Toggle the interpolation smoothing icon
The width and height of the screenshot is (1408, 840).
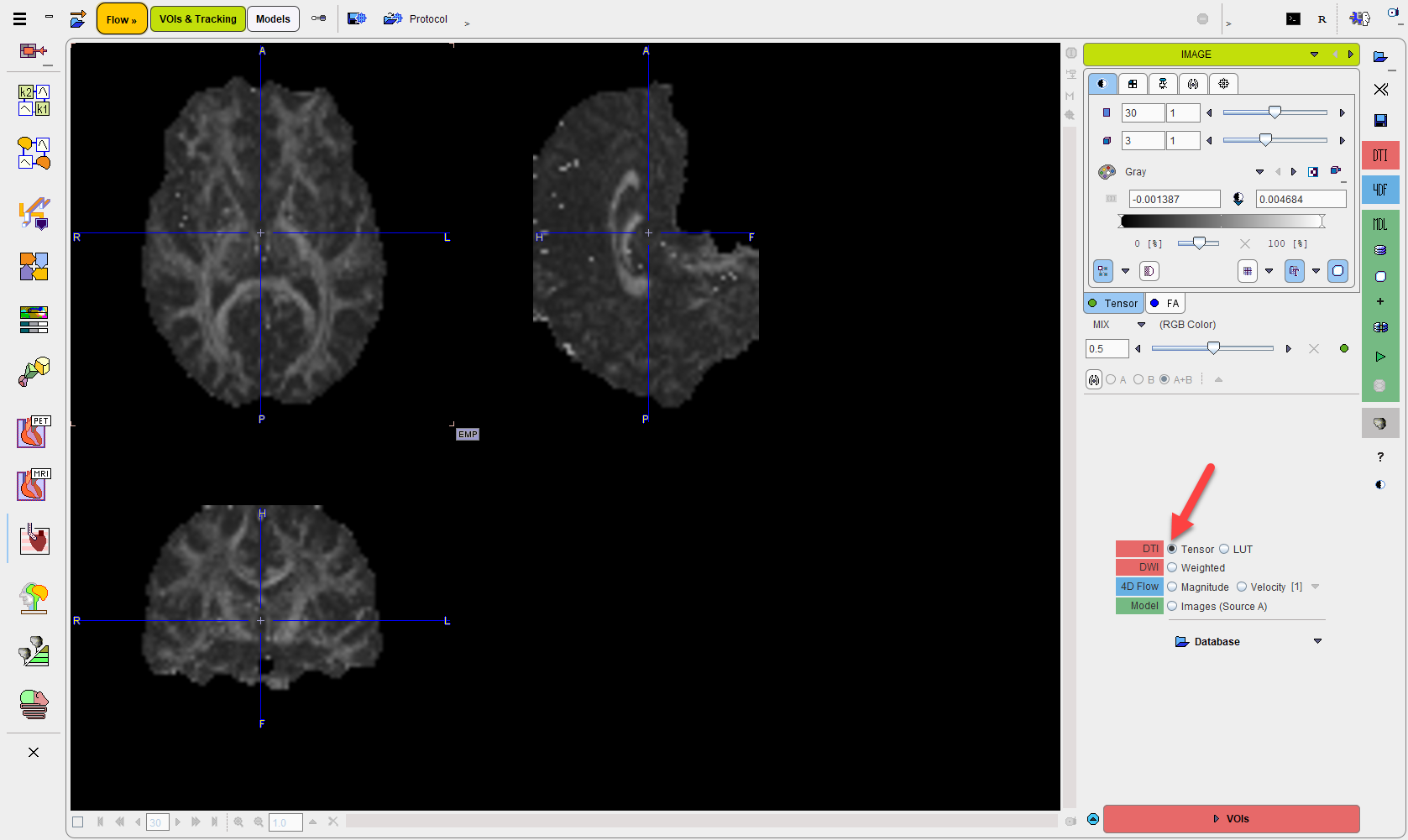coord(1149,271)
